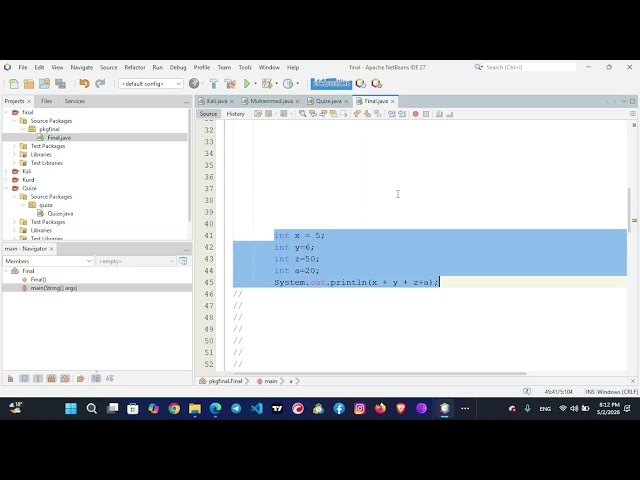Click the Source view button
This screenshot has width=640, height=480.
point(208,114)
